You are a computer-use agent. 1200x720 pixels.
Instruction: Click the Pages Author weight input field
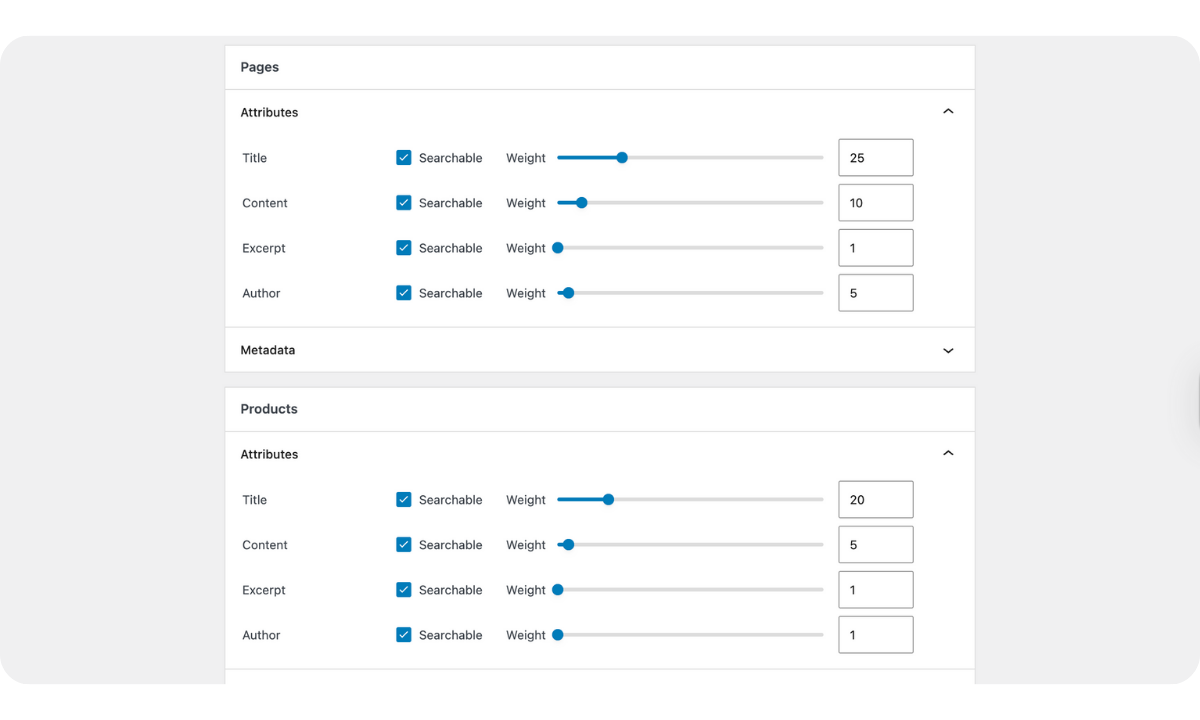(875, 293)
